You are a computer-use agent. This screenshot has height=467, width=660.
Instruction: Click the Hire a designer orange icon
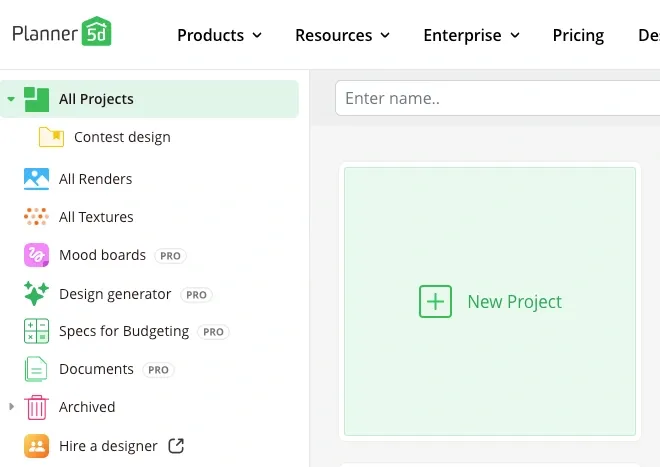click(x=37, y=446)
